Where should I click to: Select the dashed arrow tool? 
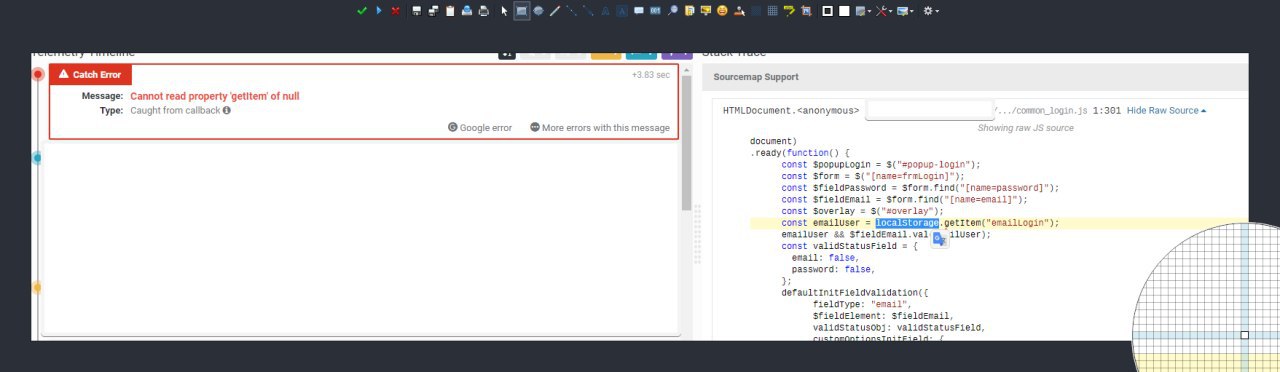point(588,11)
